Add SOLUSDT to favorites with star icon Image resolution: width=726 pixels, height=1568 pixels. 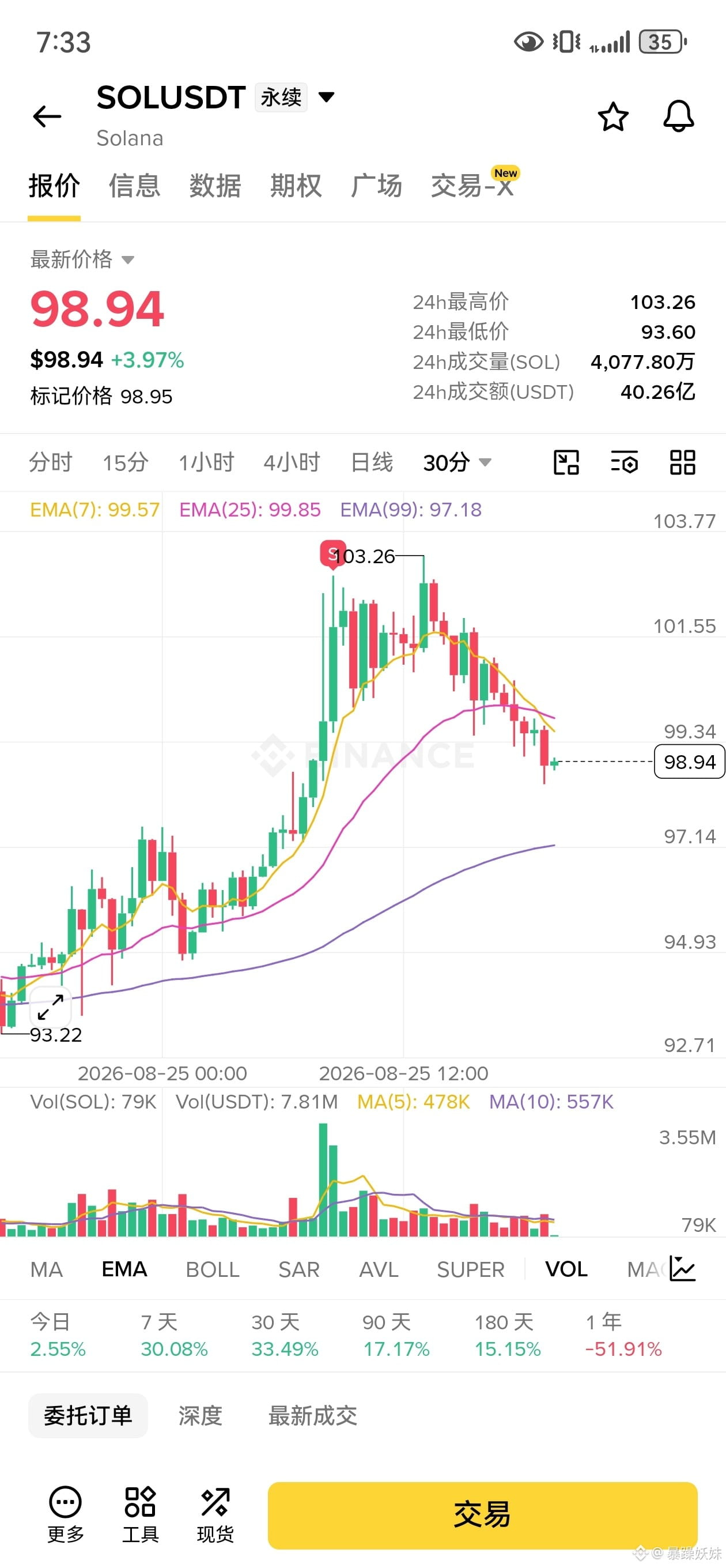click(x=613, y=116)
